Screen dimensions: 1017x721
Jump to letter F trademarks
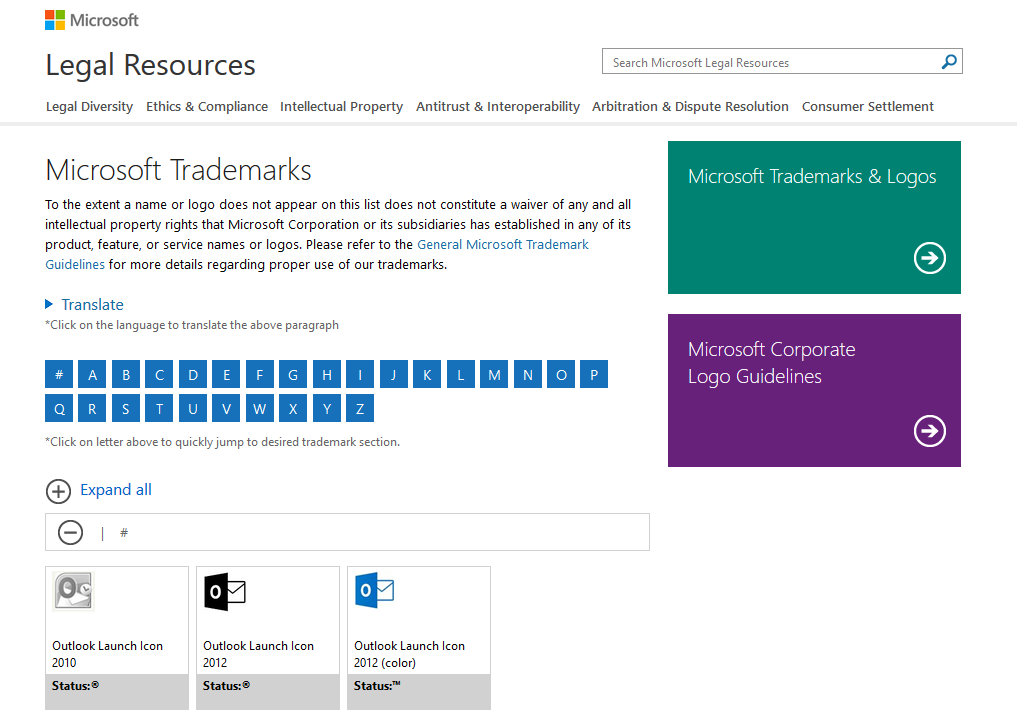[259, 374]
